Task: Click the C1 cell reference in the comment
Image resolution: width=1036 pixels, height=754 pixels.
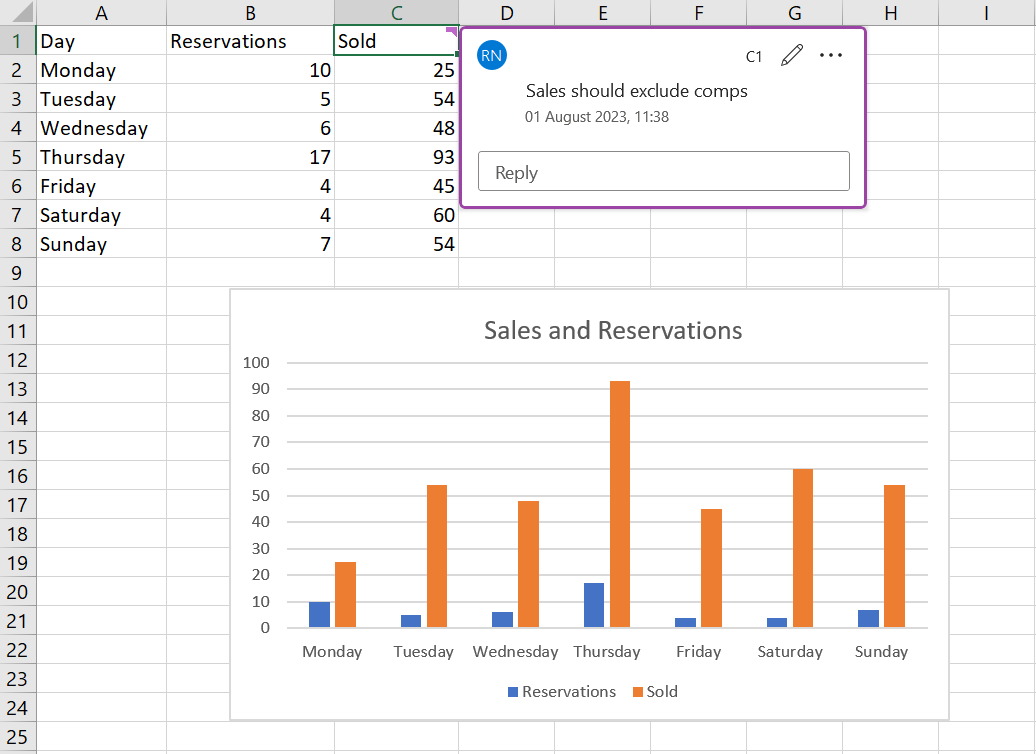Action: tap(754, 57)
